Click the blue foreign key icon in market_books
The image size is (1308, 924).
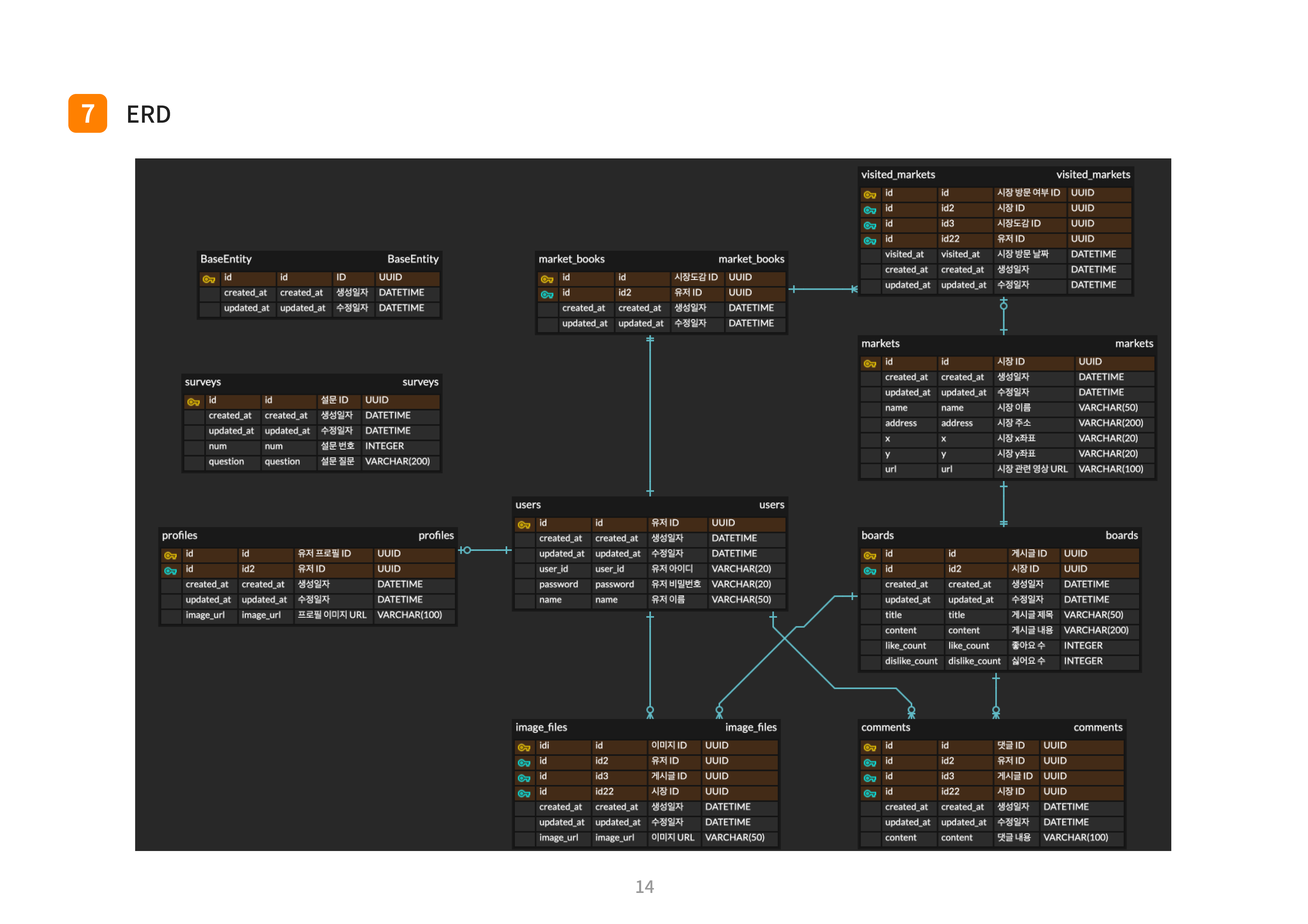pyautogui.click(x=547, y=295)
